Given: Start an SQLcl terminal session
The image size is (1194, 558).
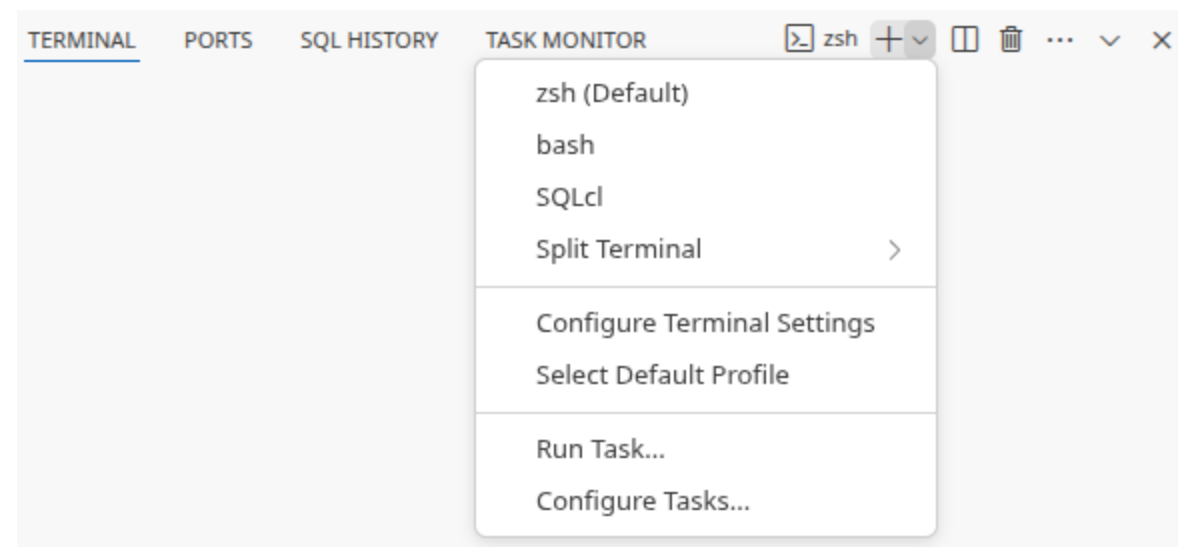Looking at the screenshot, I should tap(569, 197).
